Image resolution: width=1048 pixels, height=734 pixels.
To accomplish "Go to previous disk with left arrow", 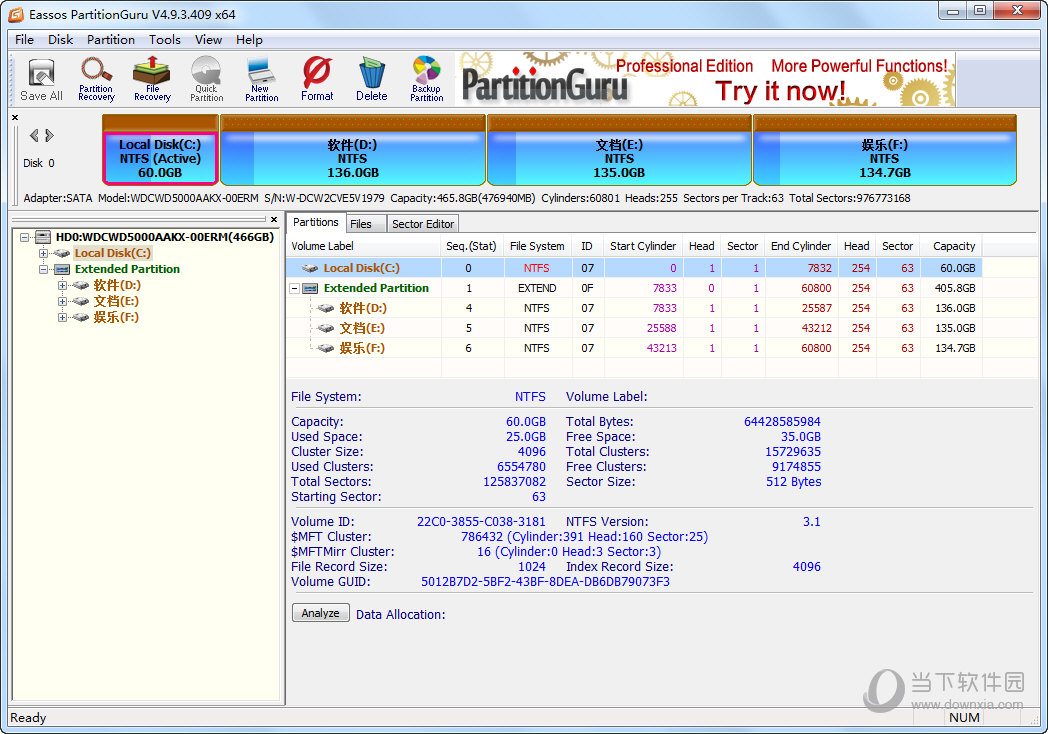I will point(33,136).
